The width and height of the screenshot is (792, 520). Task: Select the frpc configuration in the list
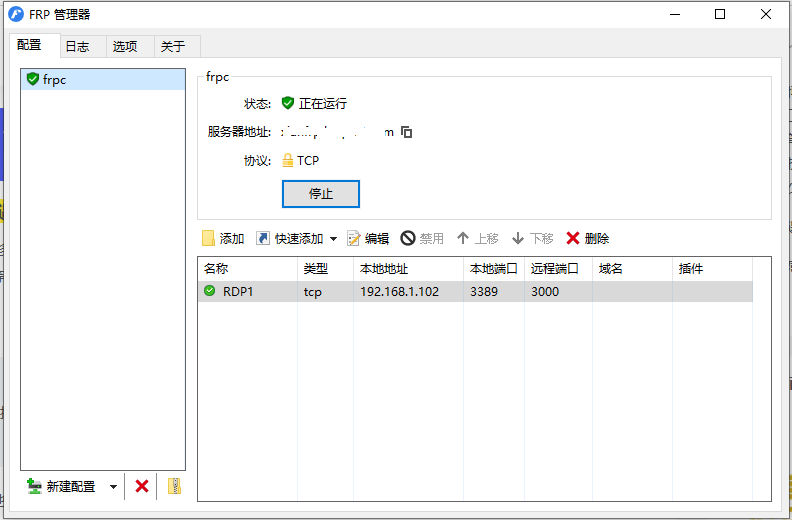pos(103,80)
